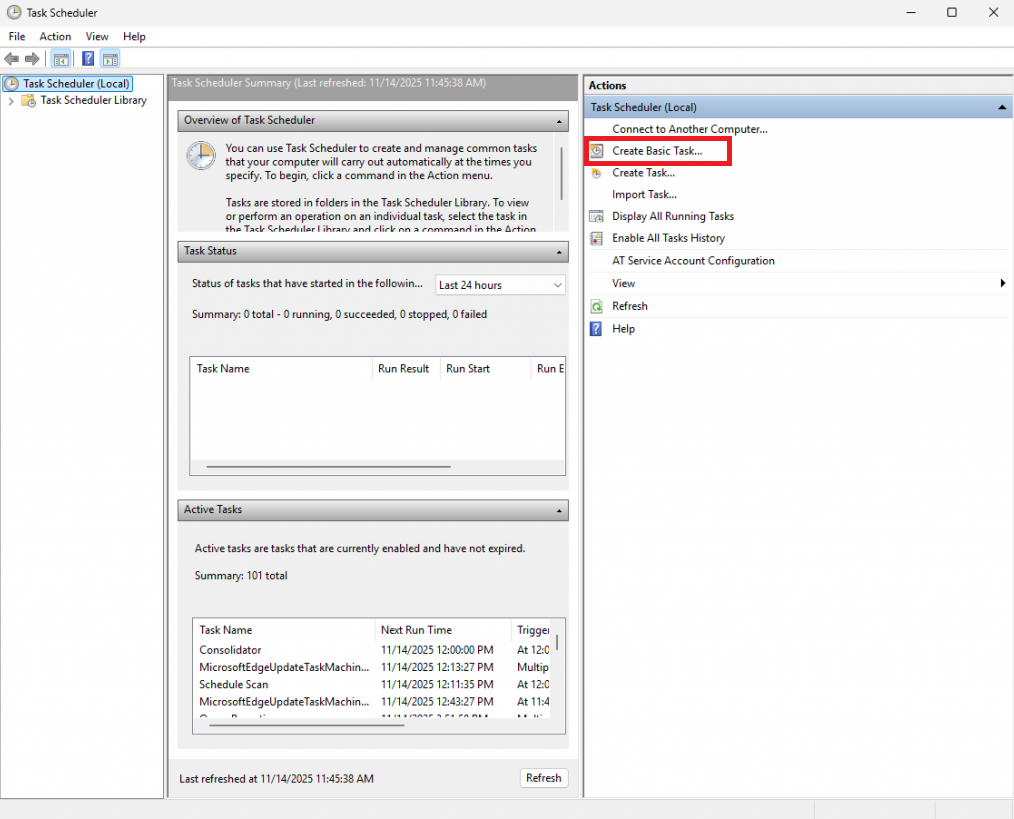Click Connect to Another Computer link
This screenshot has height=819, width=1014.
(x=691, y=129)
